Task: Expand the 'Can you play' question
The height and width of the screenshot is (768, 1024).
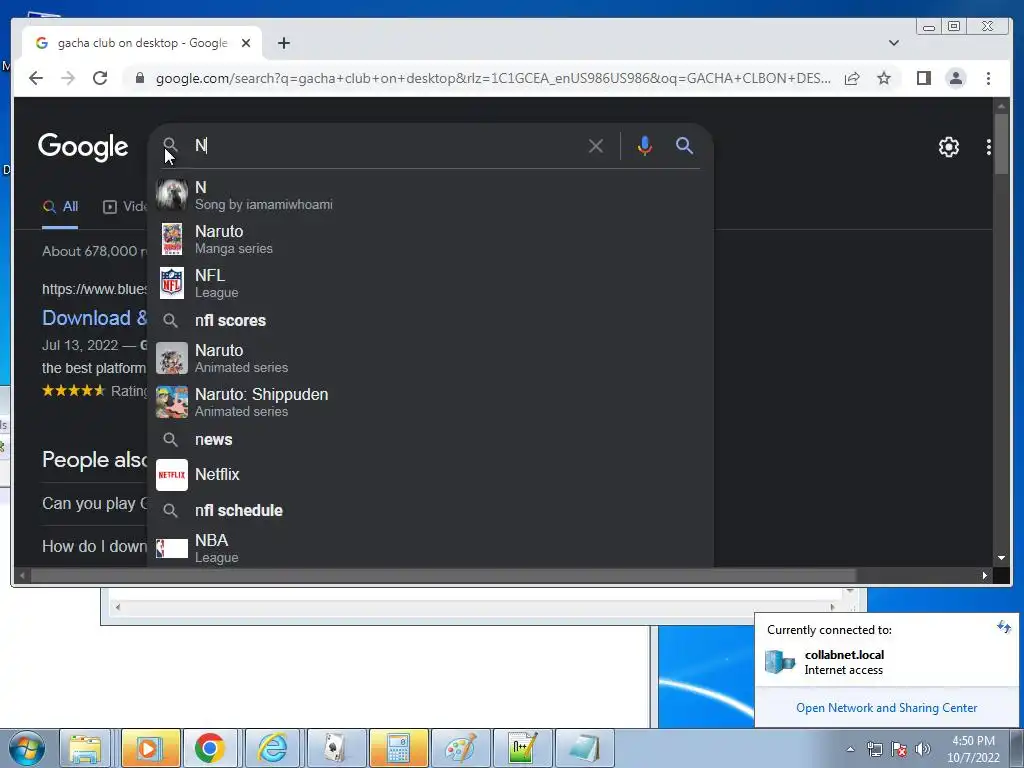Action: (x=95, y=504)
